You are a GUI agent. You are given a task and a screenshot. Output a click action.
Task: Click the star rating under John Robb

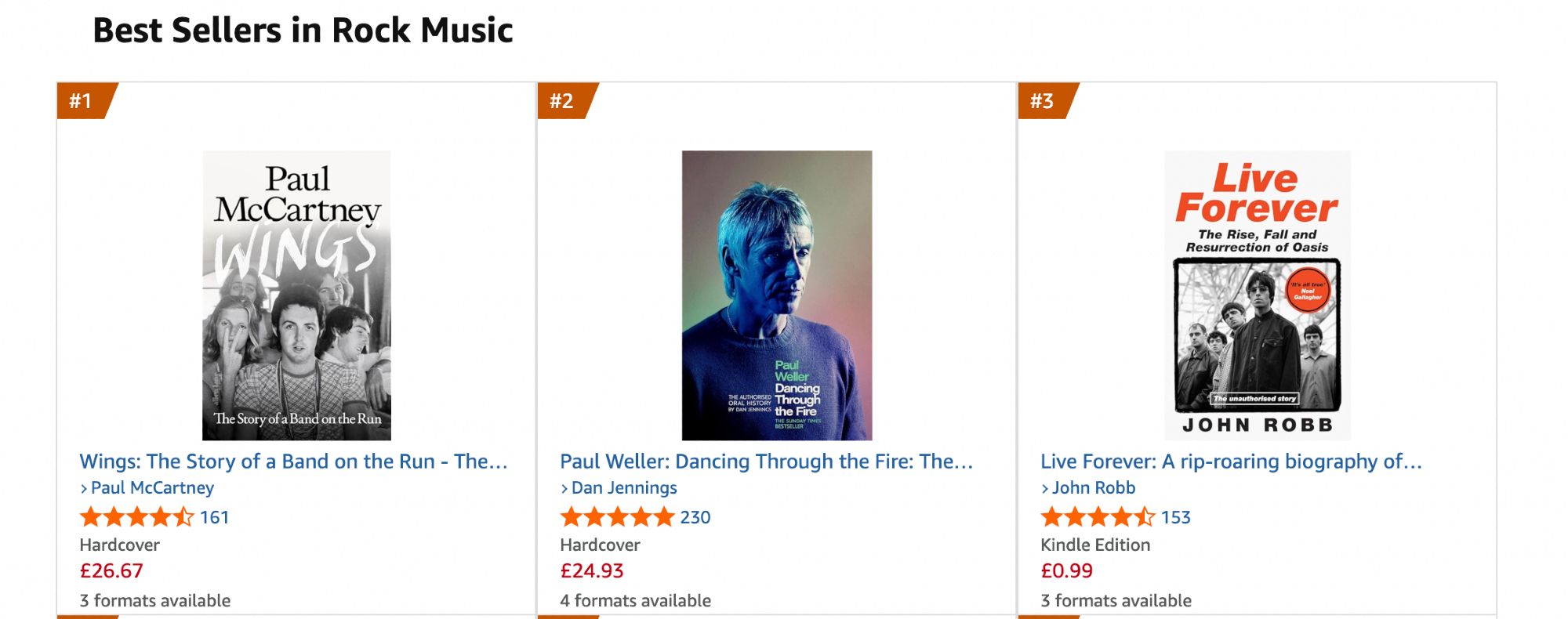pos(1098,517)
